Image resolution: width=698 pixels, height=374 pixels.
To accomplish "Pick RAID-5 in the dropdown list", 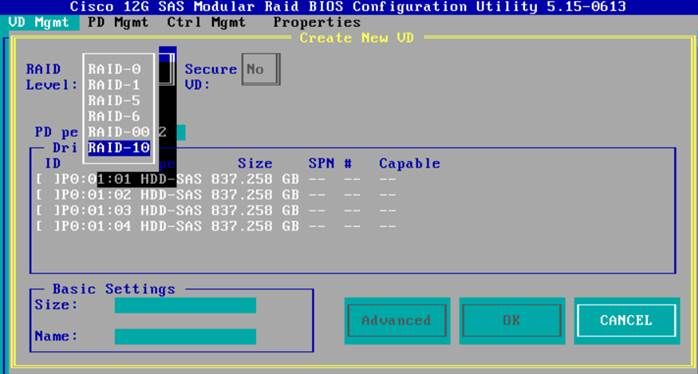I will coord(114,100).
